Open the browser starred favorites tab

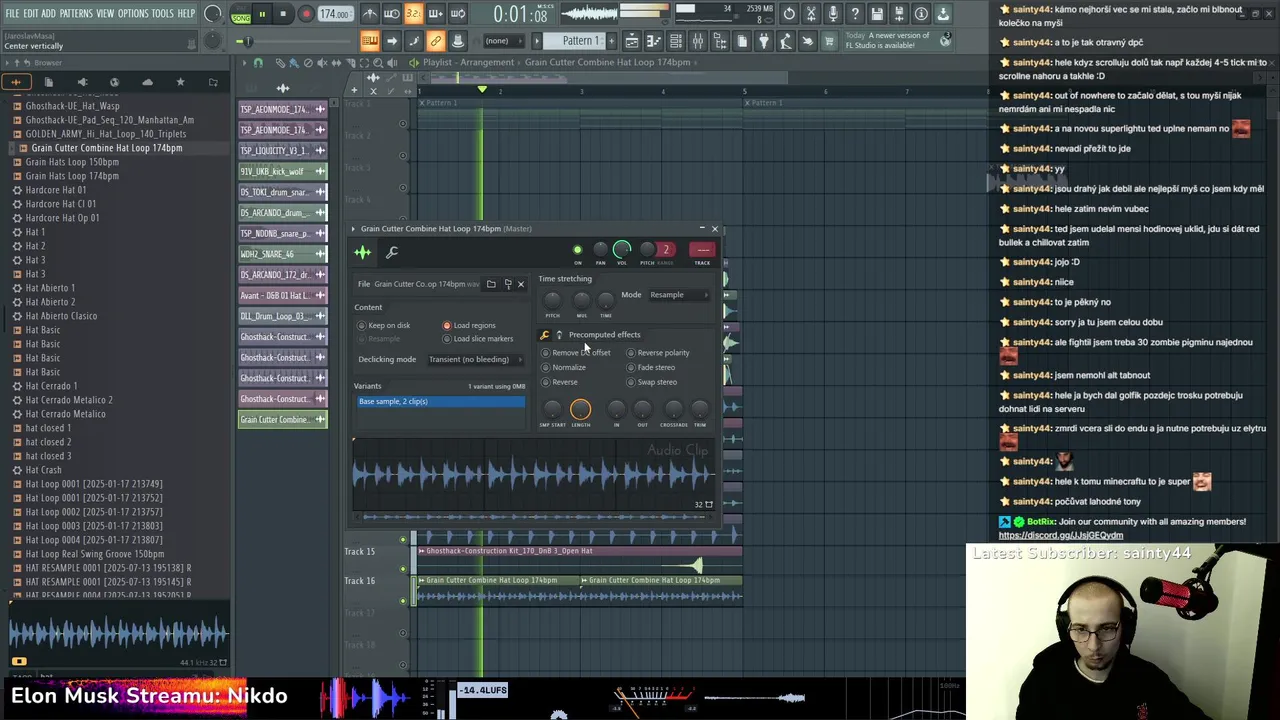tap(180, 82)
